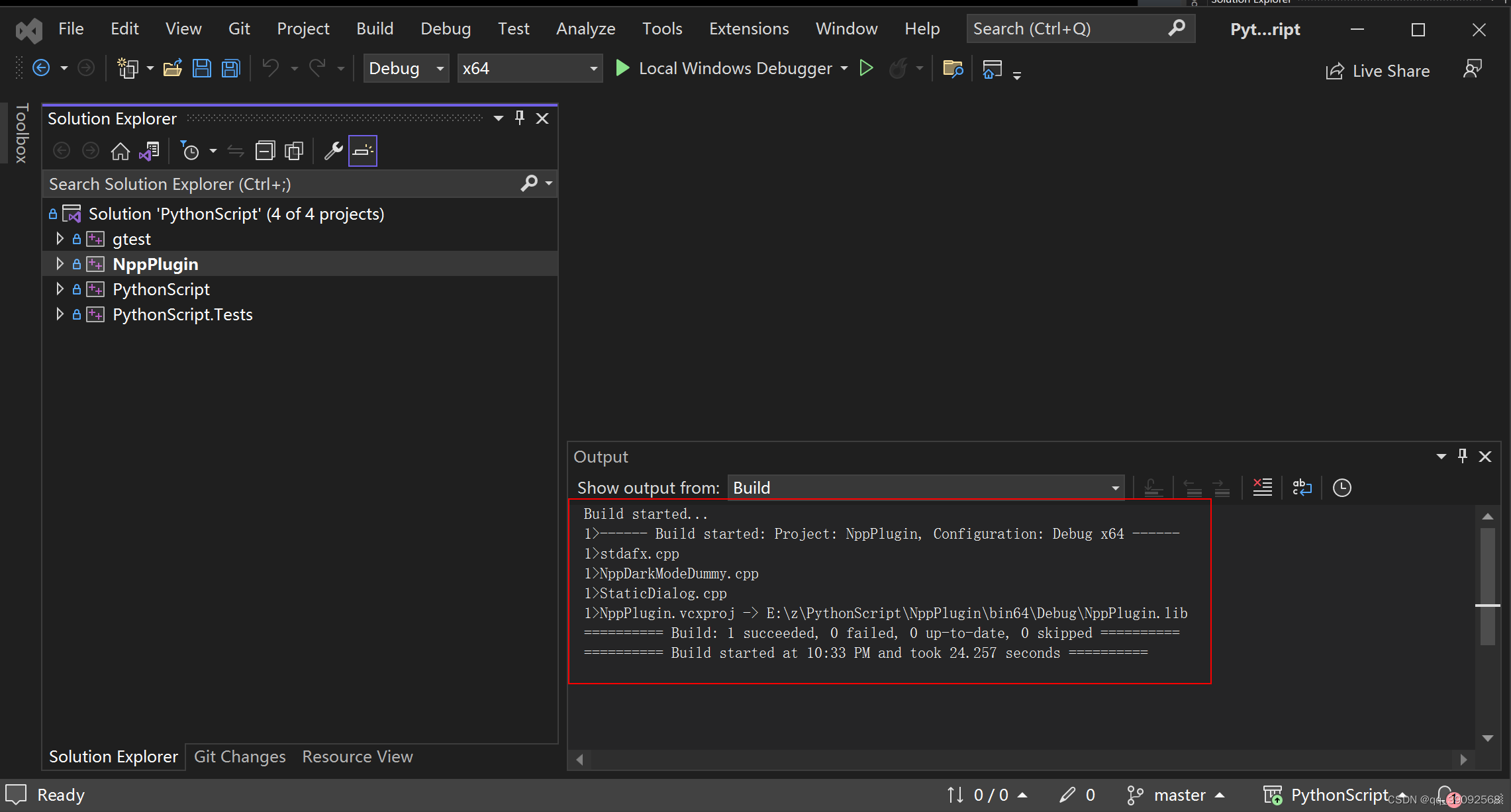This screenshot has width=1511, height=812.
Task: Click Collapse All in Solution Explorer toolbar
Action: (265, 152)
